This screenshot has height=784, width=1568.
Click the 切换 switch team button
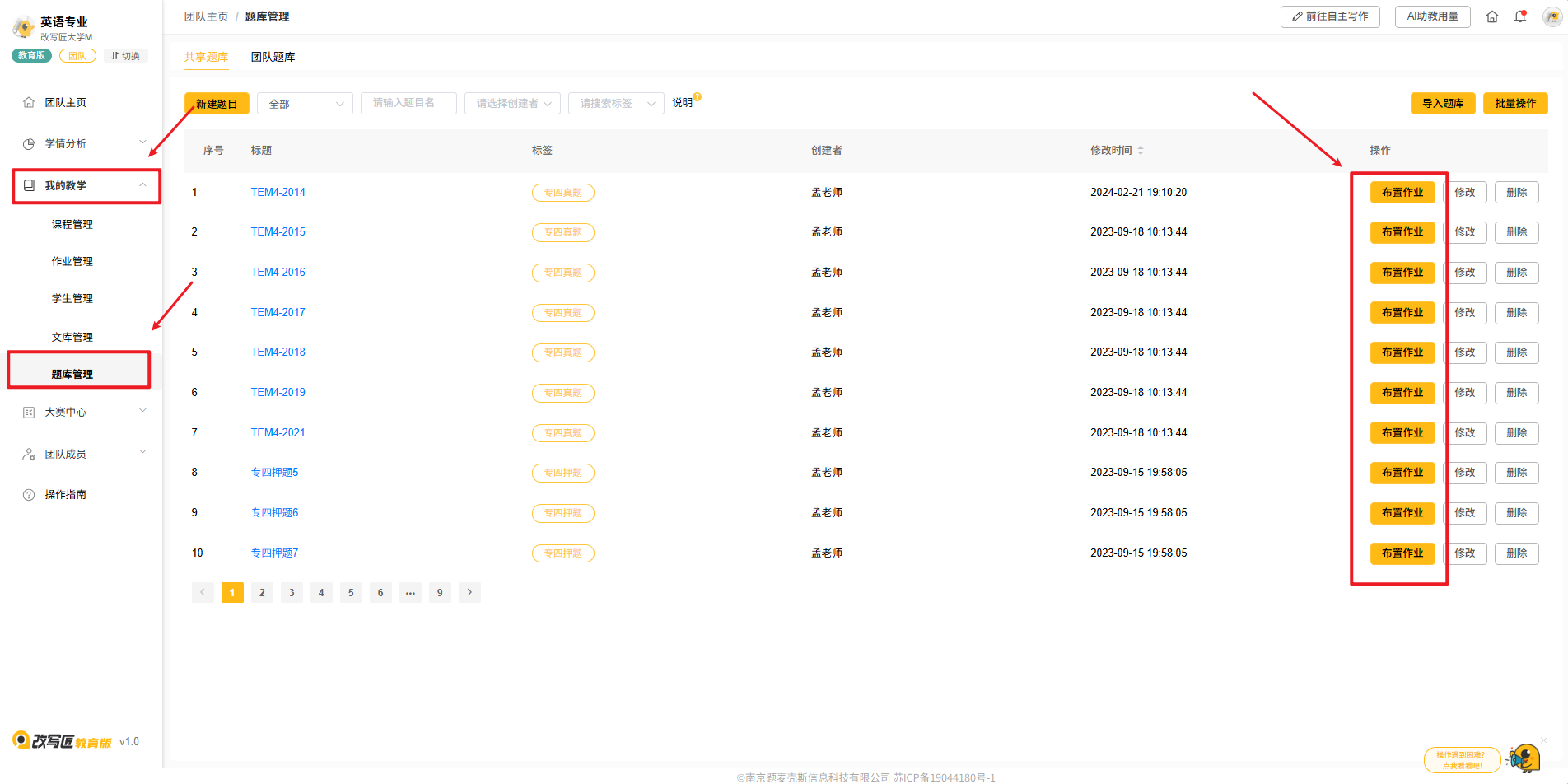[x=125, y=56]
